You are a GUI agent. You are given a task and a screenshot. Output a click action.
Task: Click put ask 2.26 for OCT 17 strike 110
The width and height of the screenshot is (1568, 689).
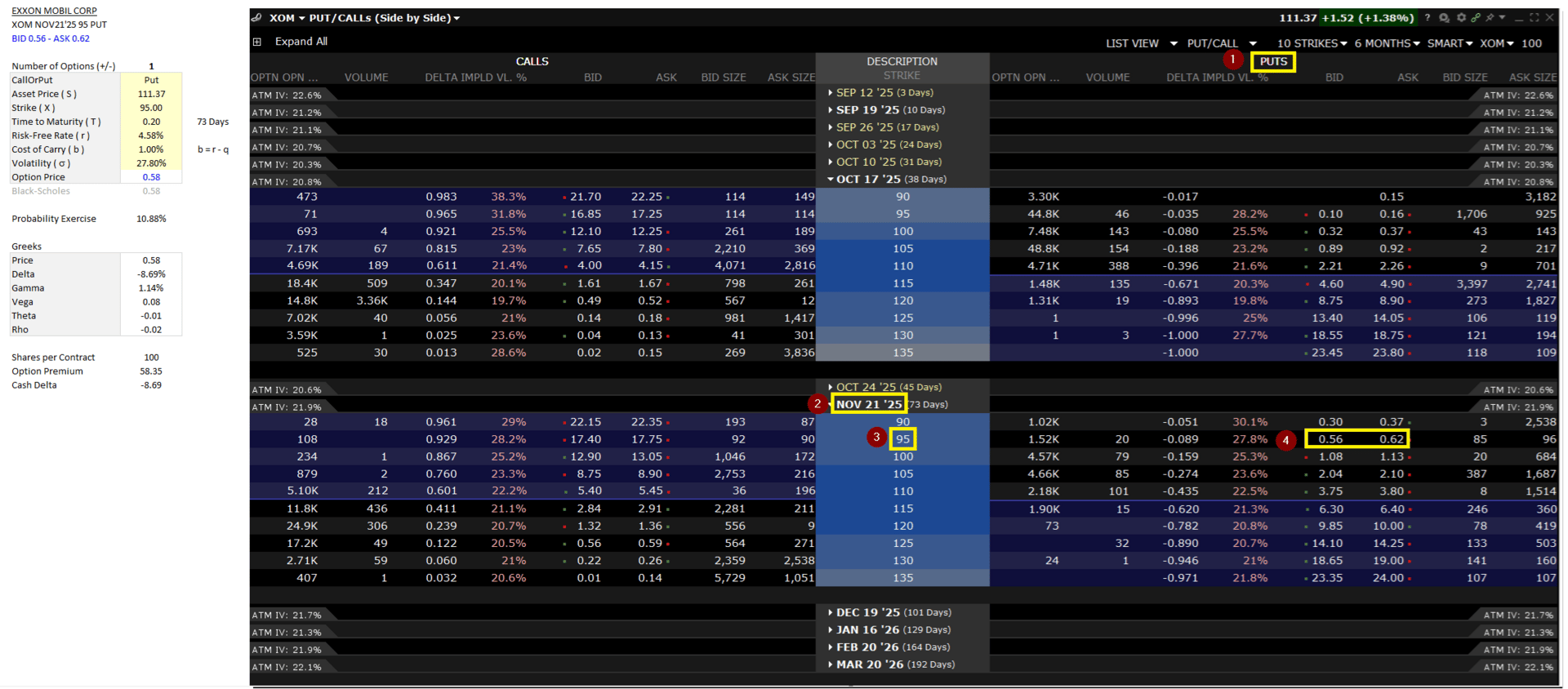[x=1392, y=266]
